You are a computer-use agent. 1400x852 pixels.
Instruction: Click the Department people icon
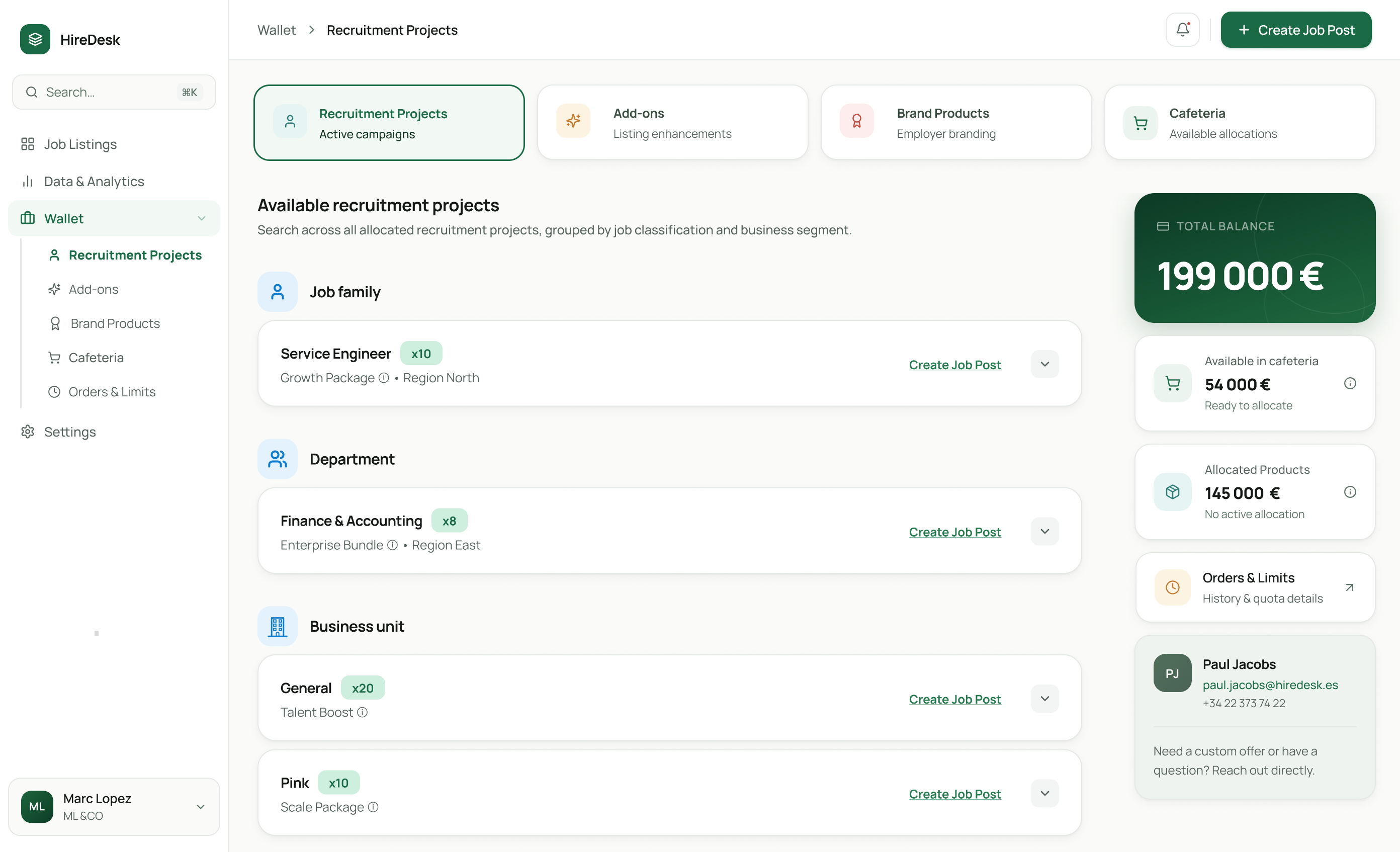pyautogui.click(x=277, y=459)
